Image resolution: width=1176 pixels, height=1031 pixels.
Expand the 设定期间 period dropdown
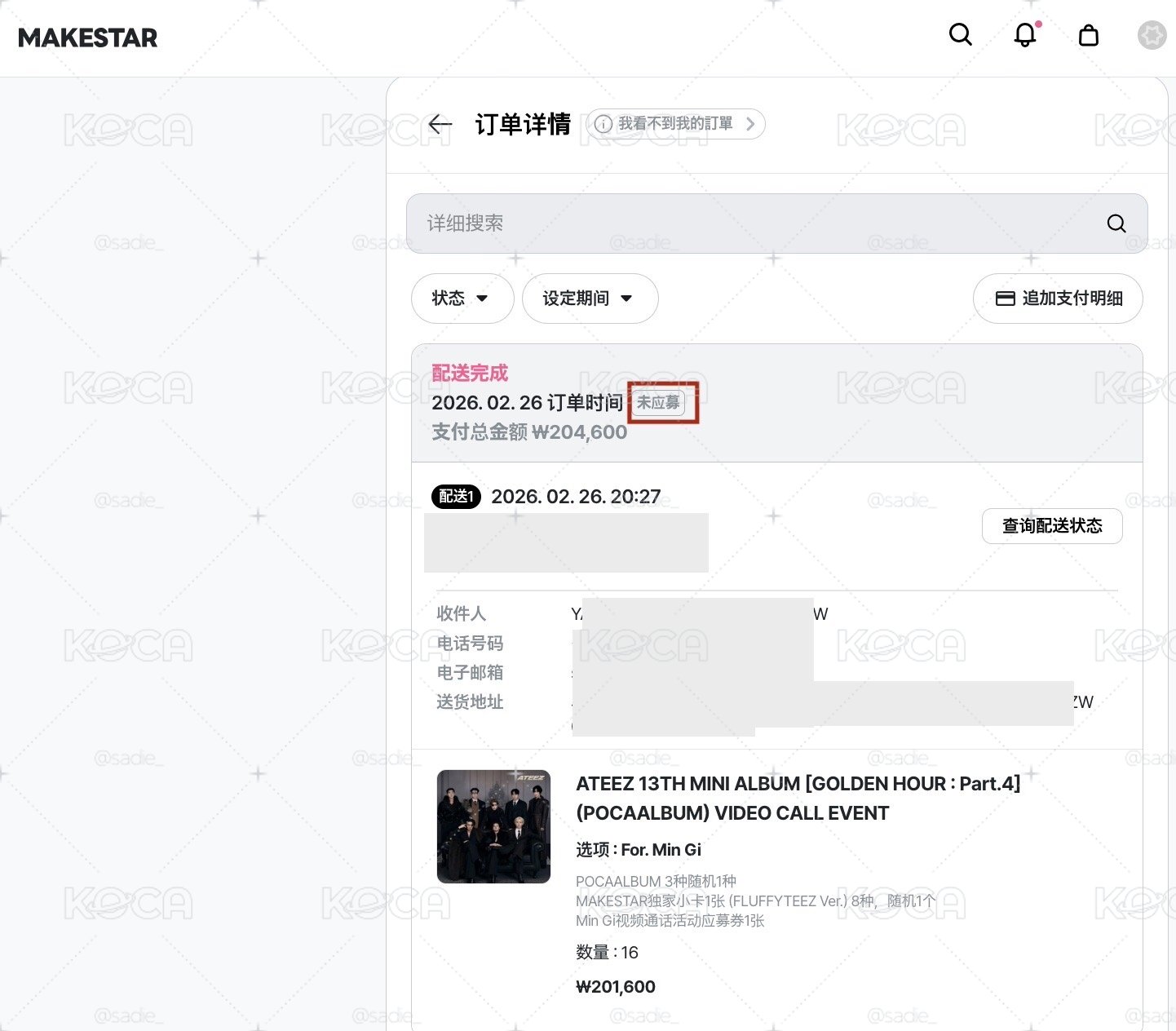(x=590, y=299)
